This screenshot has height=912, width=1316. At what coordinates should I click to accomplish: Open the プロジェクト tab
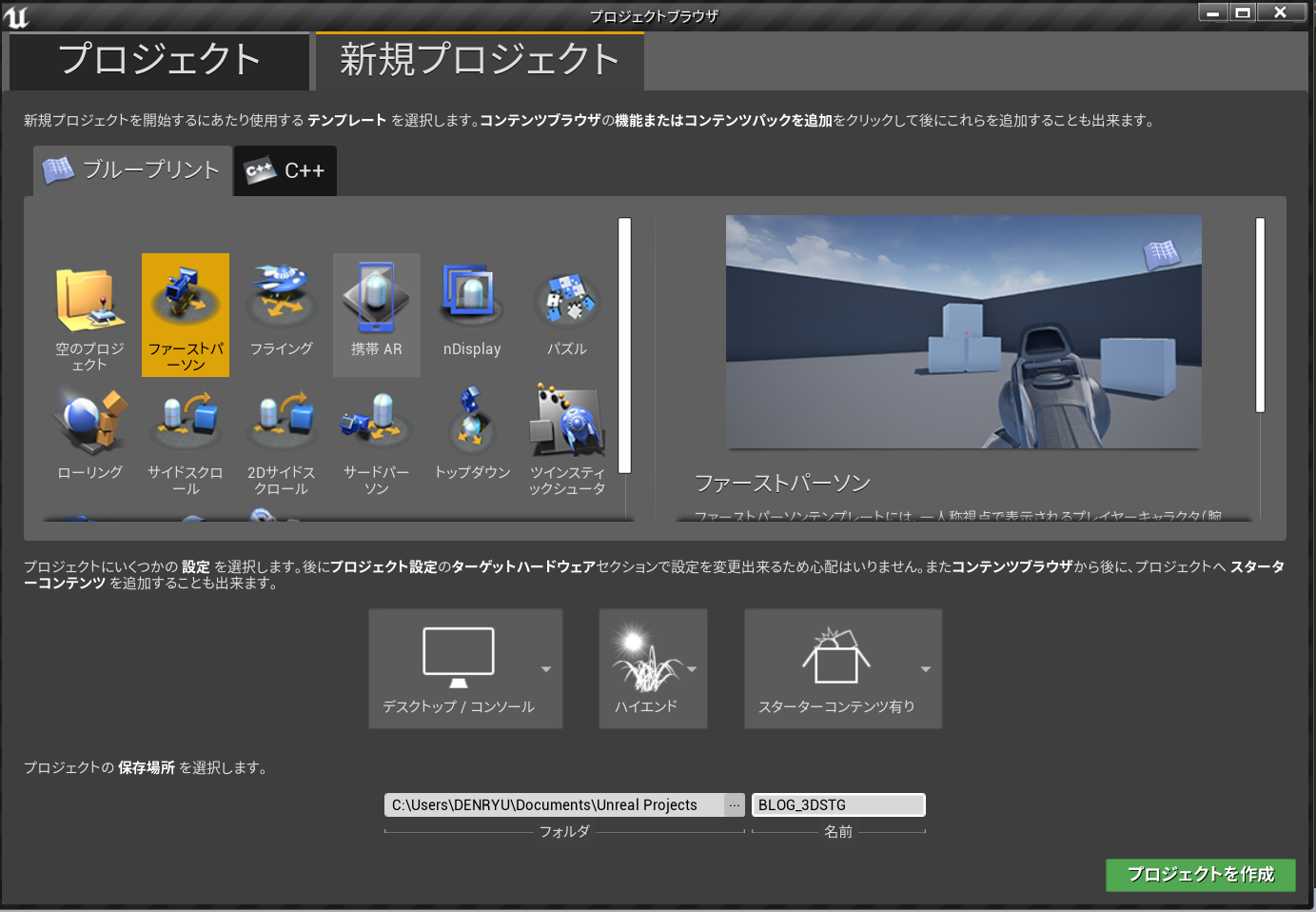(159, 61)
